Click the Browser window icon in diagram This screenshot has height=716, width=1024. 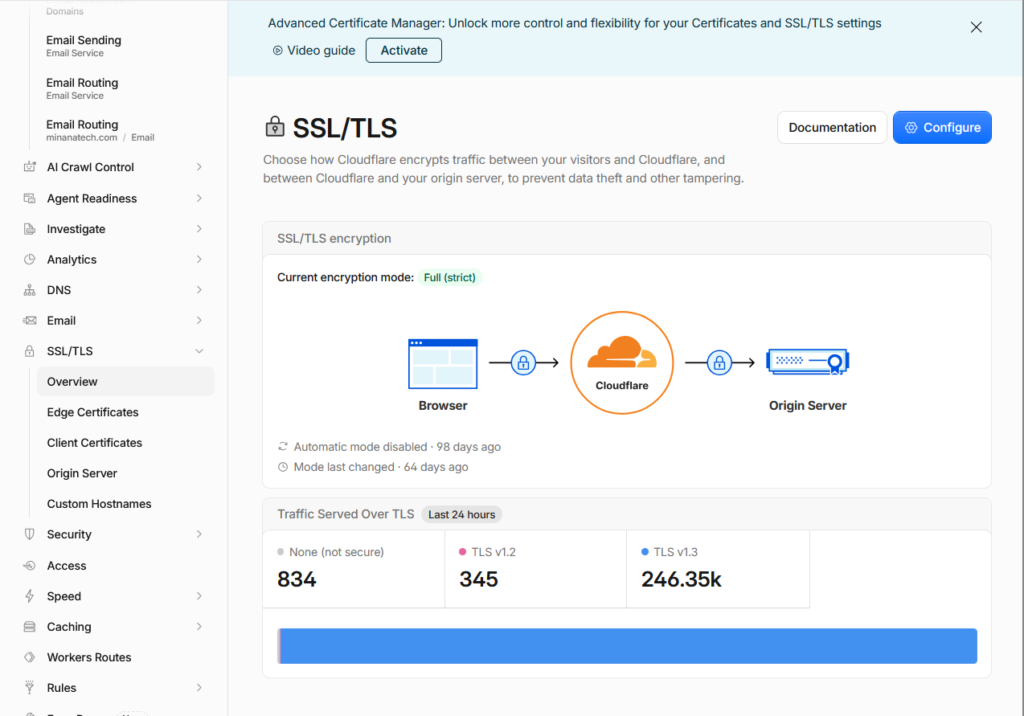[x=443, y=363]
